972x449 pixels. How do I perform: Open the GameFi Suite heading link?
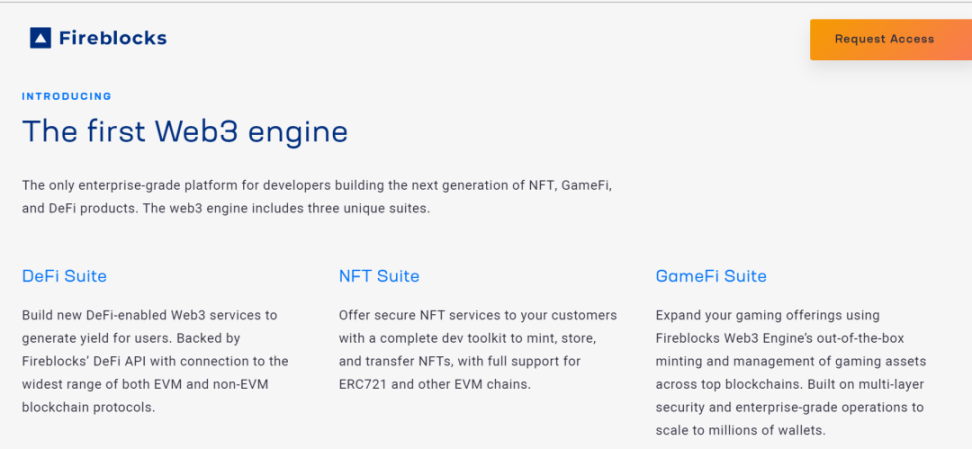pyautogui.click(x=711, y=276)
